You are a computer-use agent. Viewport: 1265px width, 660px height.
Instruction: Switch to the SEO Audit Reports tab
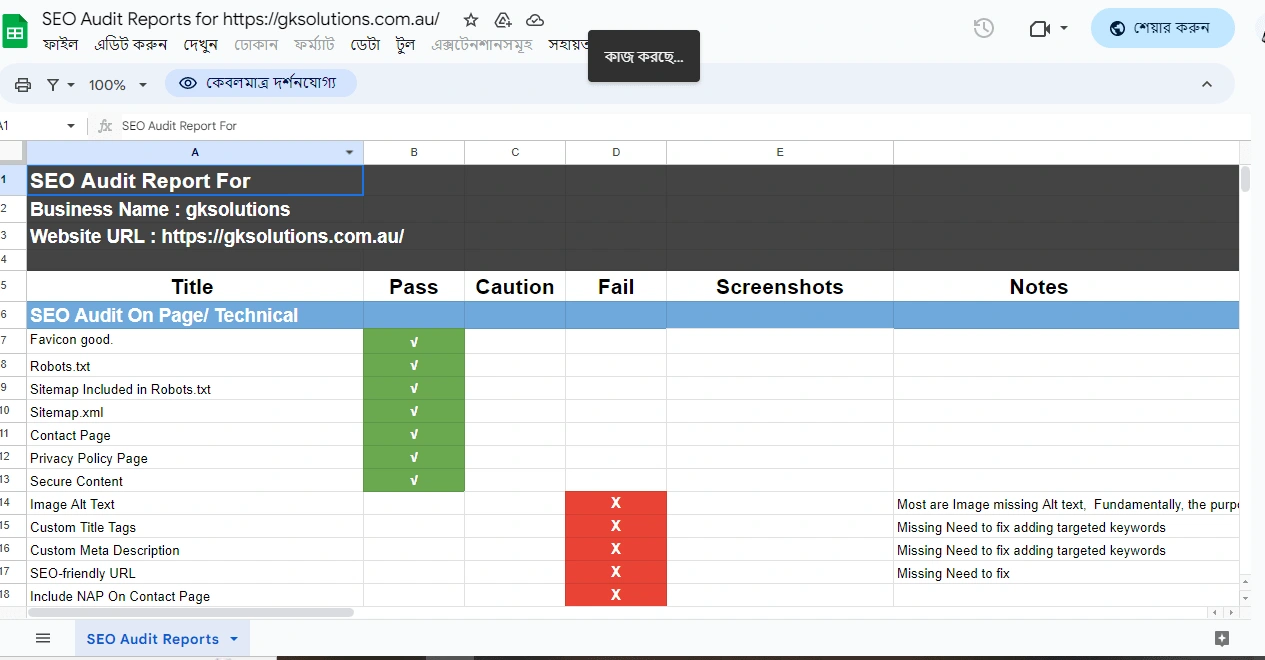(152, 639)
